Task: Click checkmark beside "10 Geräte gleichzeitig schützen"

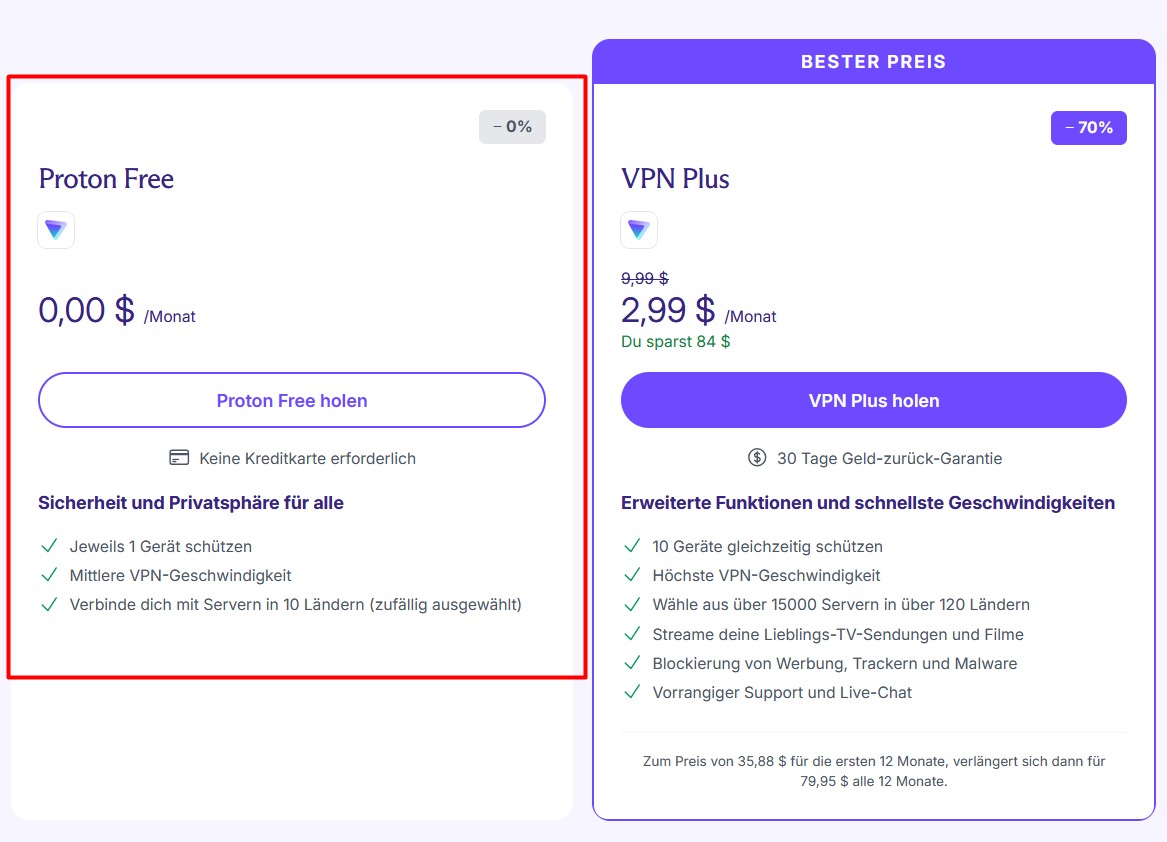Action: tap(632, 546)
